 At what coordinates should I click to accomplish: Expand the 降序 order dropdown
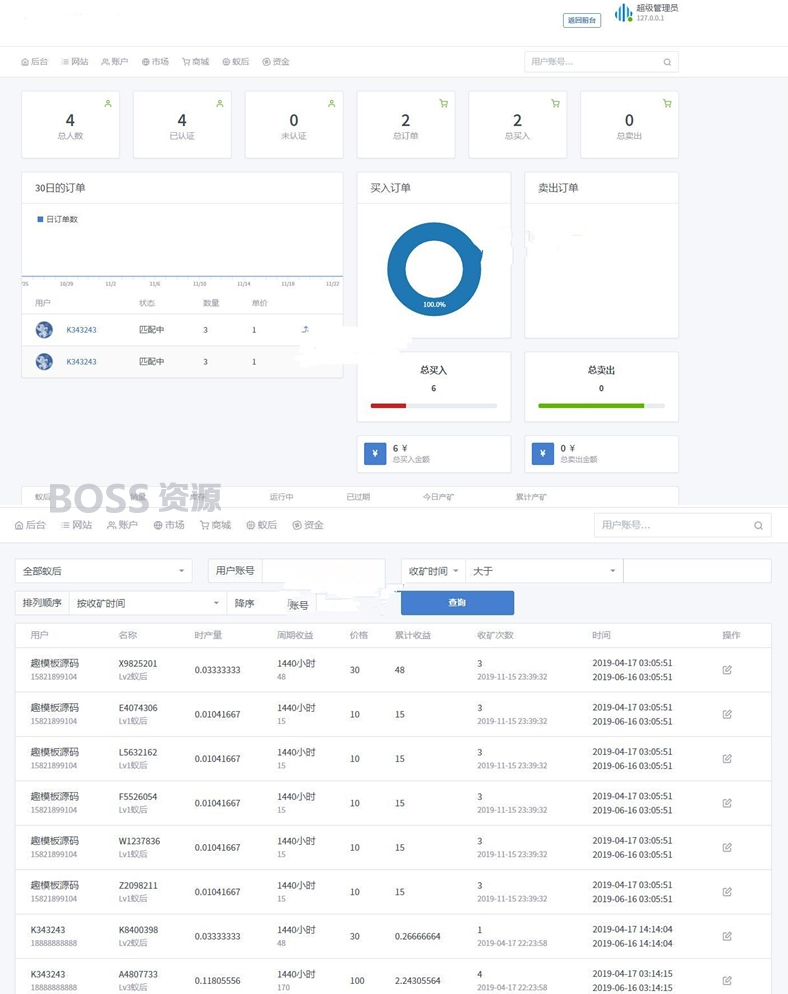tap(257, 603)
